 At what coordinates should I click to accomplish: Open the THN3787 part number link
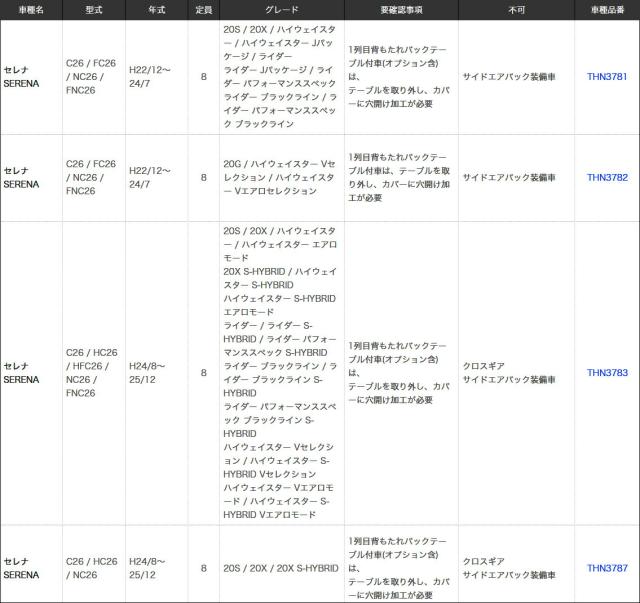pyautogui.click(x=607, y=568)
